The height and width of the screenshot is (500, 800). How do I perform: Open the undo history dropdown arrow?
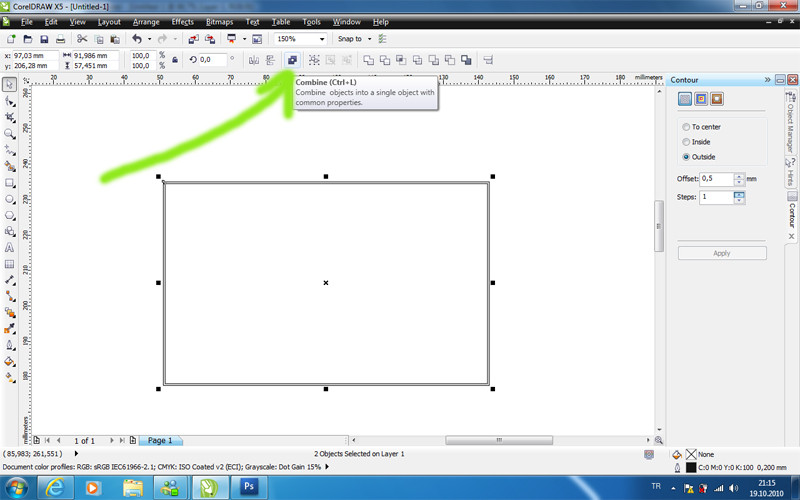(149, 39)
